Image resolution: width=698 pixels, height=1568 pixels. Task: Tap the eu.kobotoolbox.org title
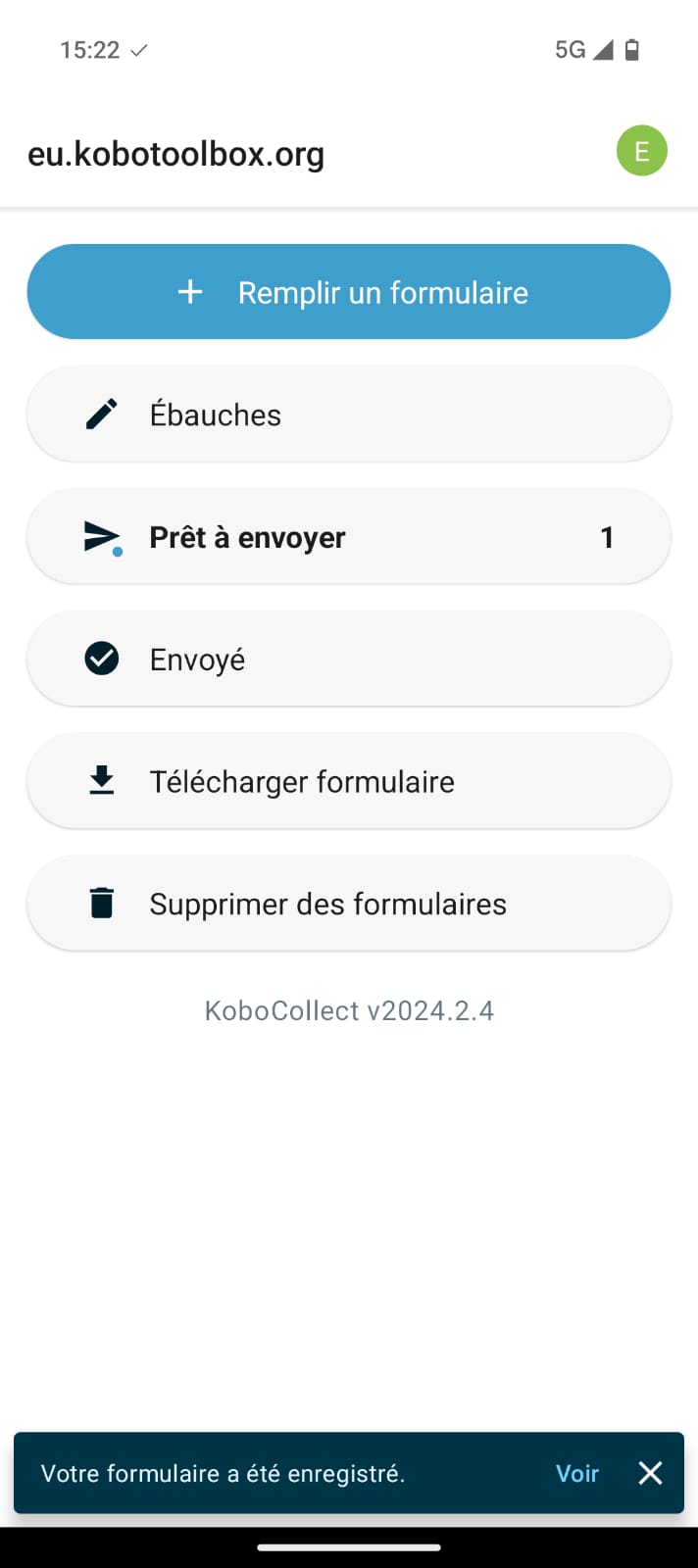(176, 154)
